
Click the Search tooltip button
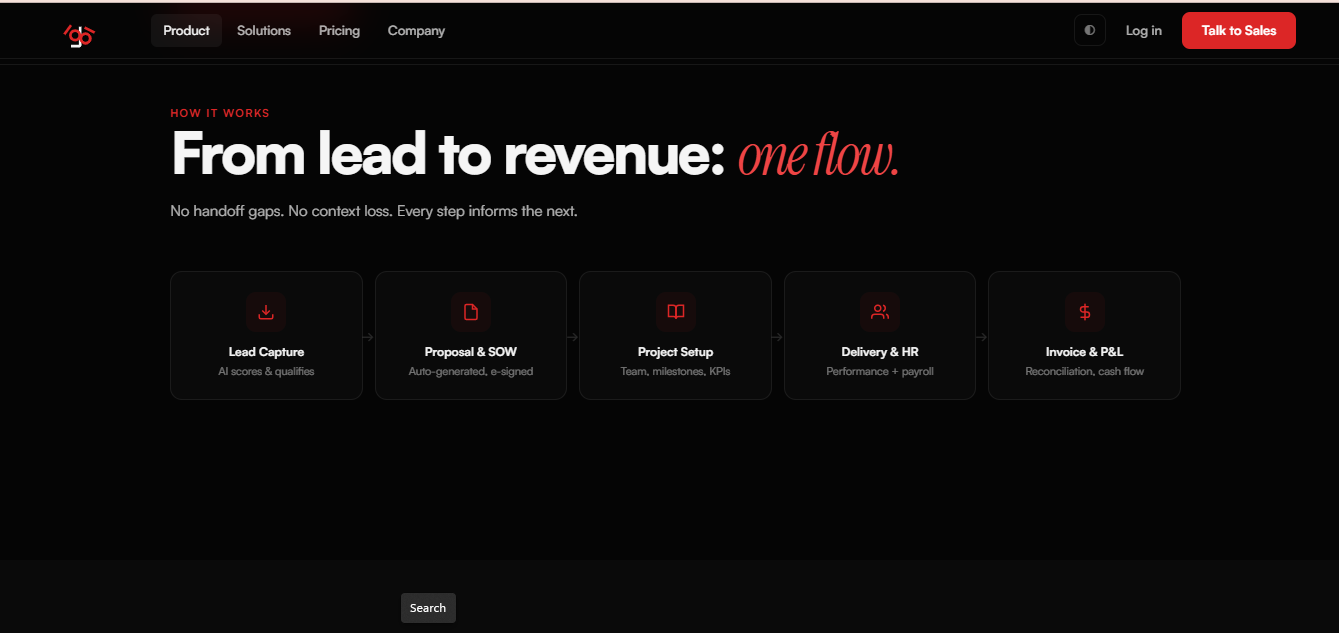(x=428, y=608)
